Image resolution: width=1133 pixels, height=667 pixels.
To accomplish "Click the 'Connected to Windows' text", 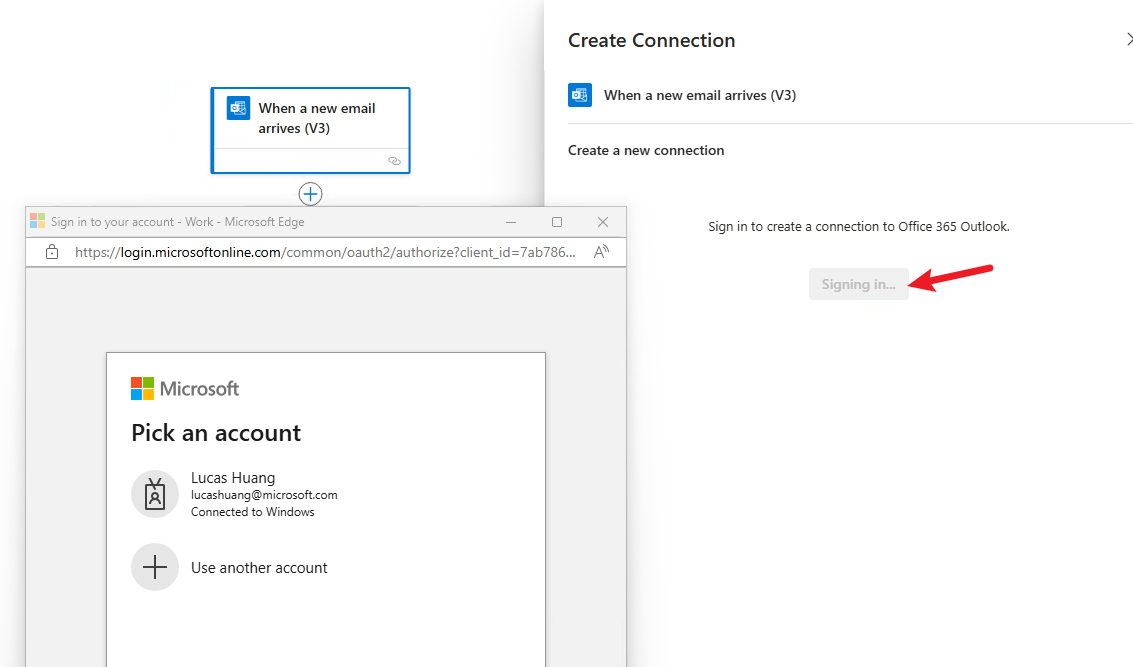I will [253, 512].
